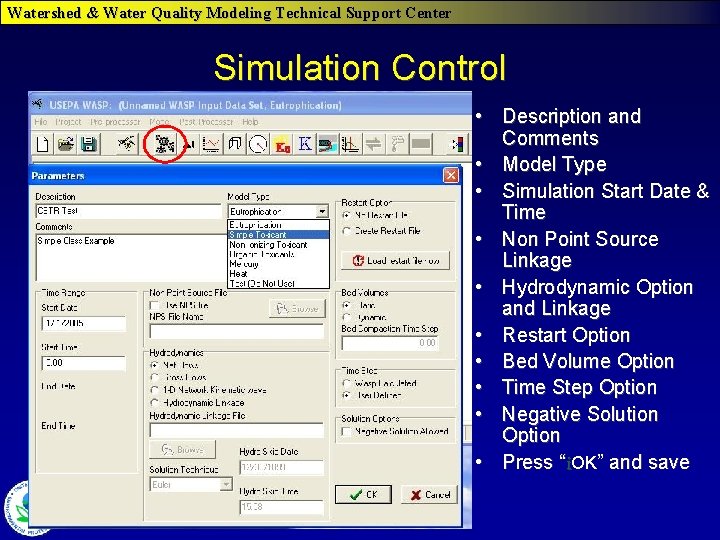720x540 pixels.
Task: Choose Eutrophication from the model list
Action: tap(279, 225)
